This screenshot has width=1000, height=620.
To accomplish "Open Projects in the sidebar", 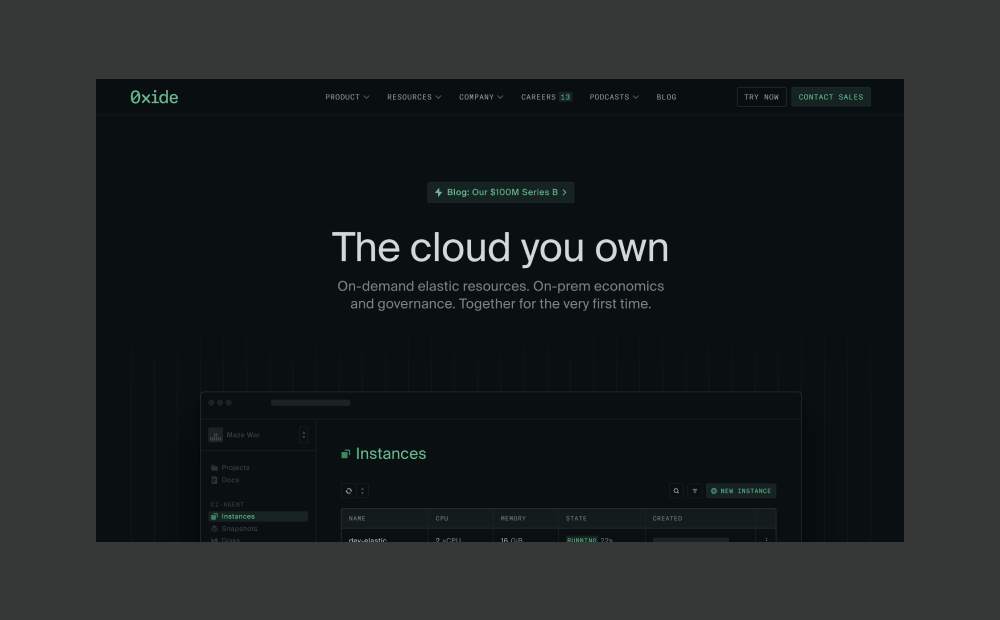I will click(x=235, y=468).
